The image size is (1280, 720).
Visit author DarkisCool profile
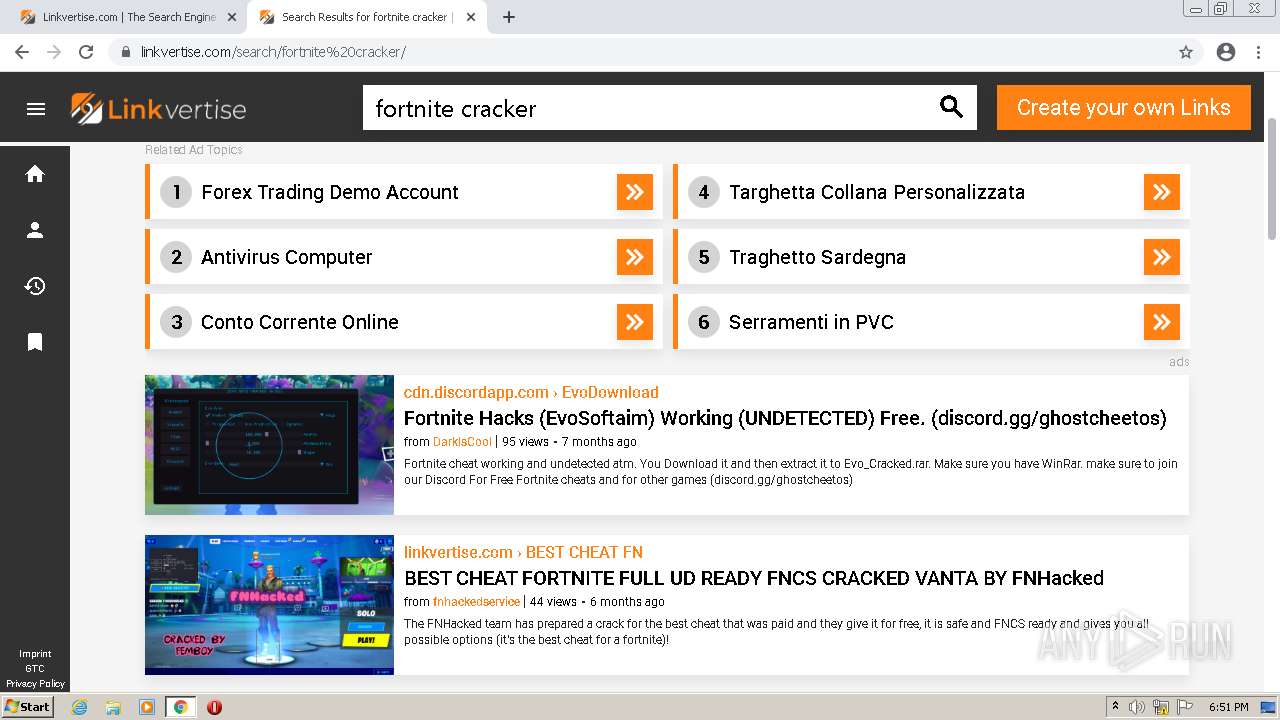tap(462, 441)
